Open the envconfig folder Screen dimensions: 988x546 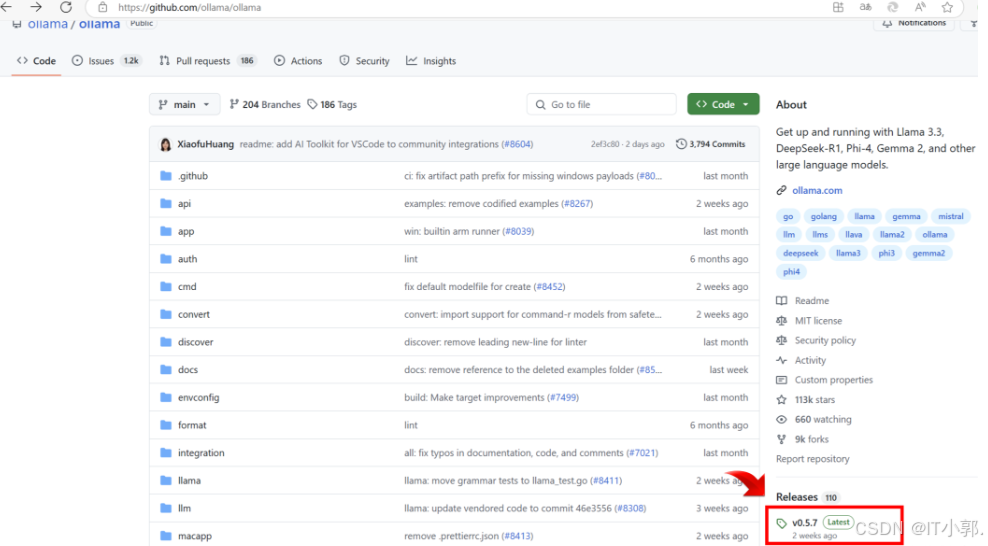(198, 397)
